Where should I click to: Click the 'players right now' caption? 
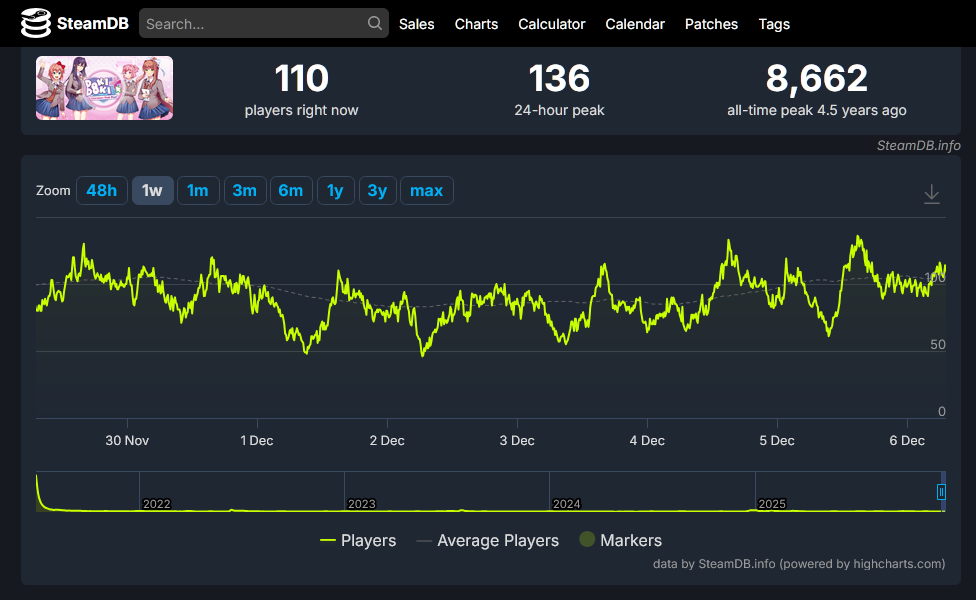301,110
